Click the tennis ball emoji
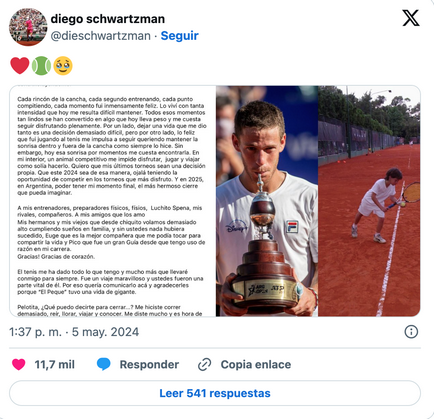Screen dimensions: 434x419 coord(41,66)
